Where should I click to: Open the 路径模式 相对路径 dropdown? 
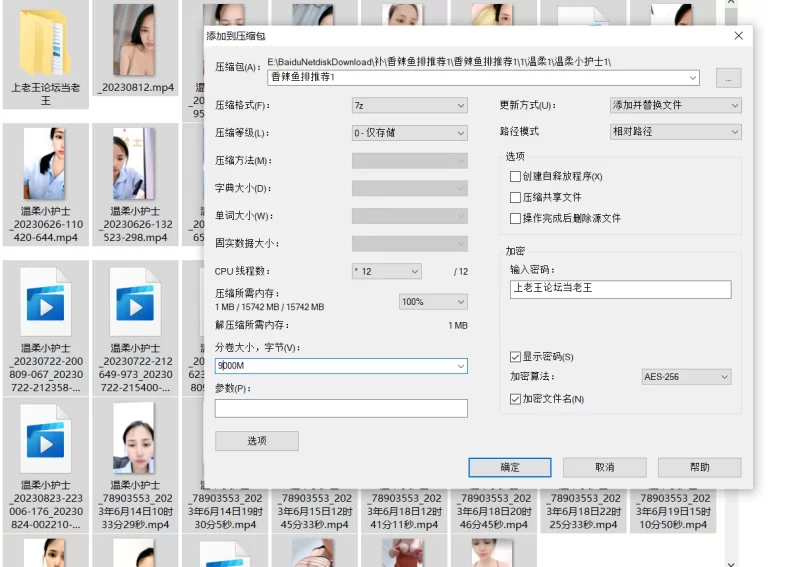pyautogui.click(x=676, y=132)
